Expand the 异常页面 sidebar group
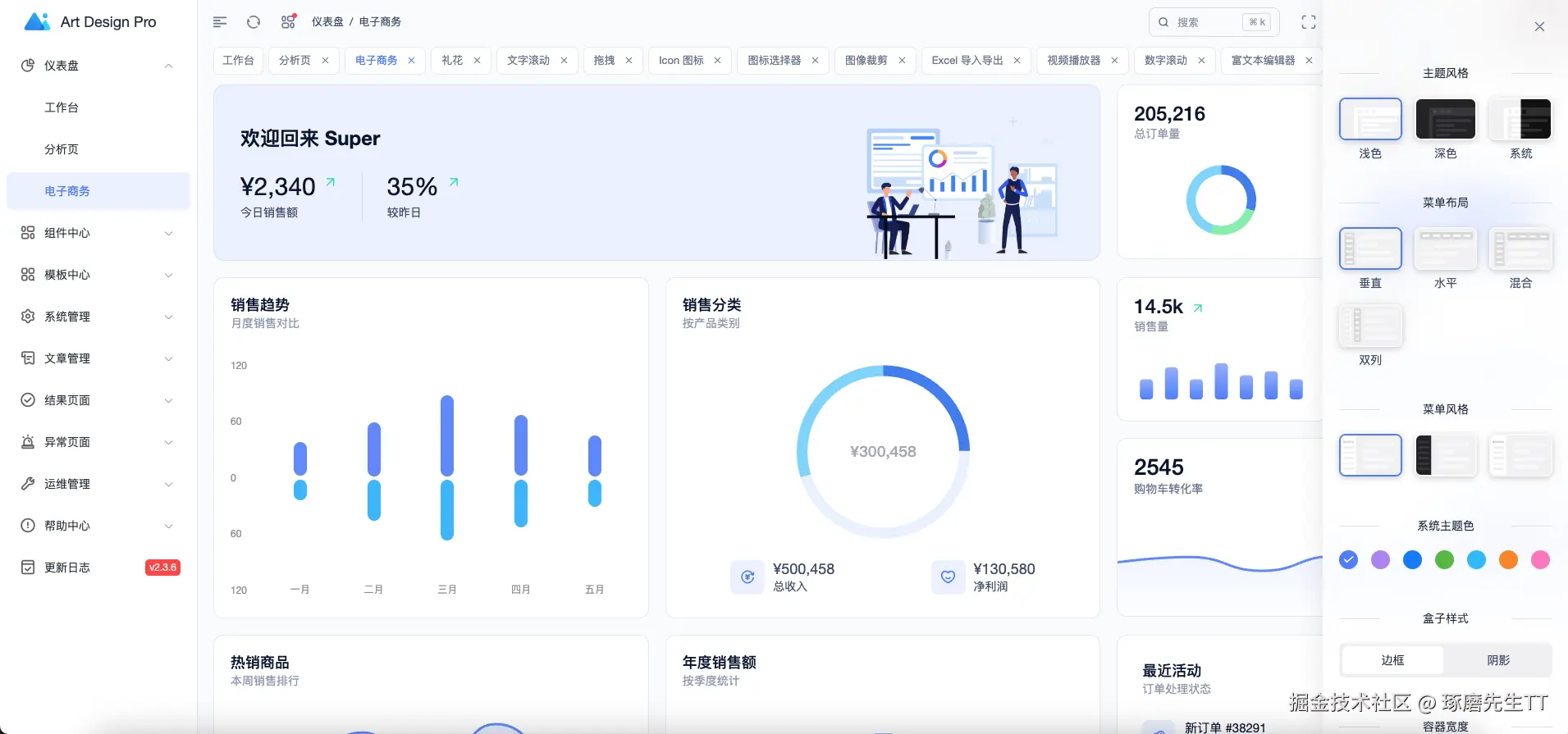 point(168,442)
